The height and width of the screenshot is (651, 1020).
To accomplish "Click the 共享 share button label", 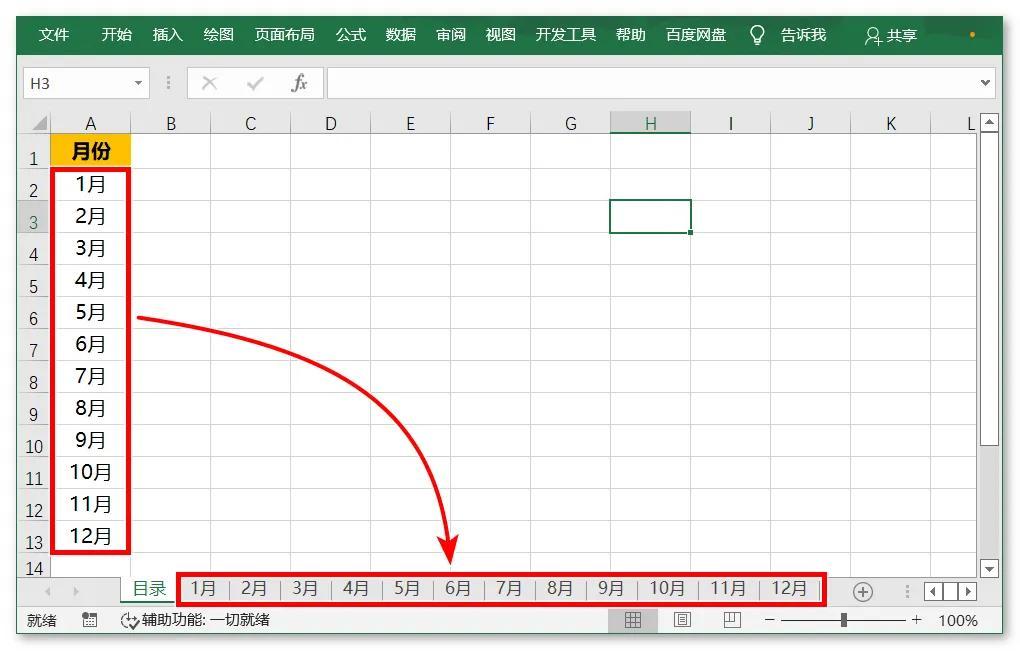I will [x=902, y=36].
